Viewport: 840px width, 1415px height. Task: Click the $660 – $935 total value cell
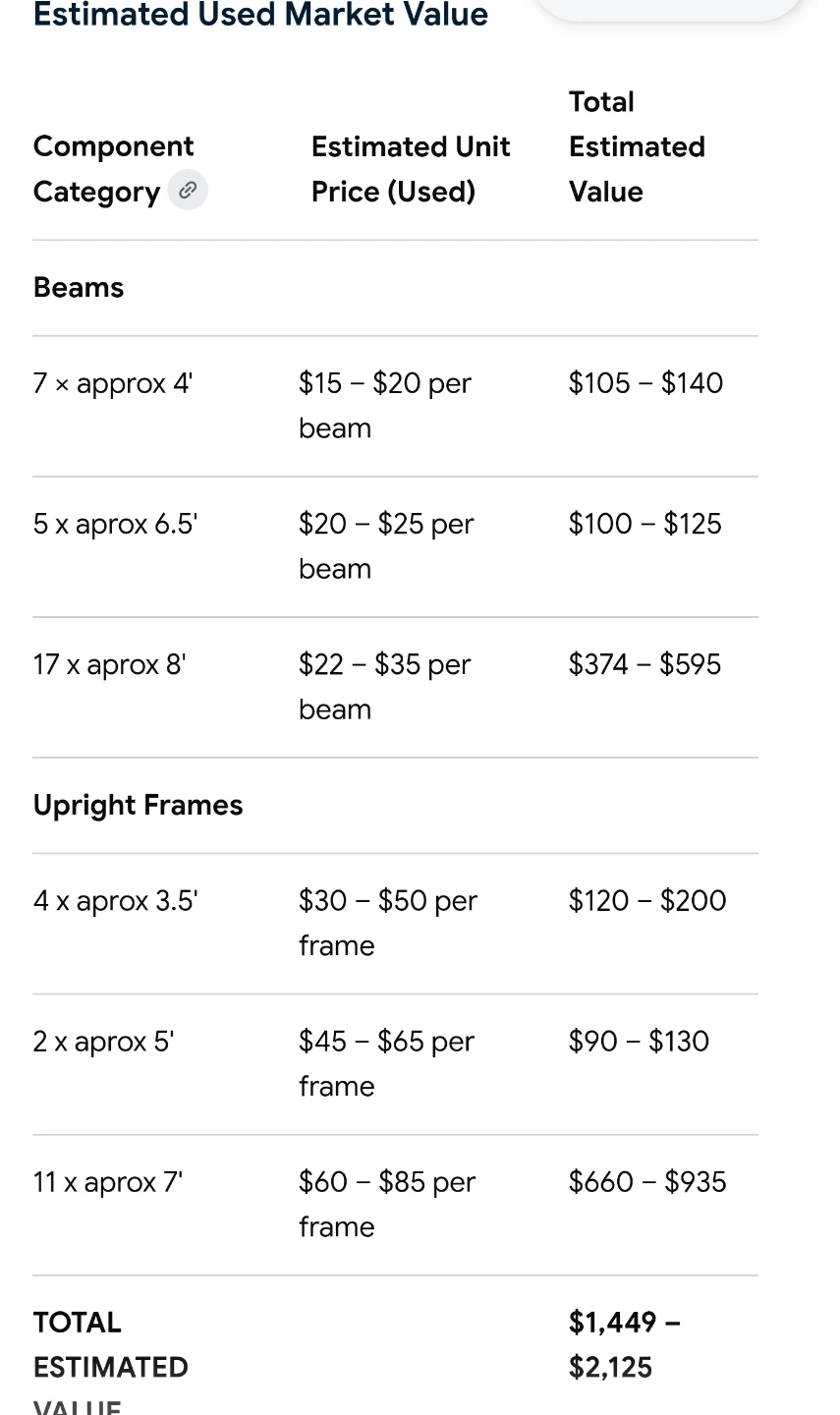pyautogui.click(x=647, y=1182)
